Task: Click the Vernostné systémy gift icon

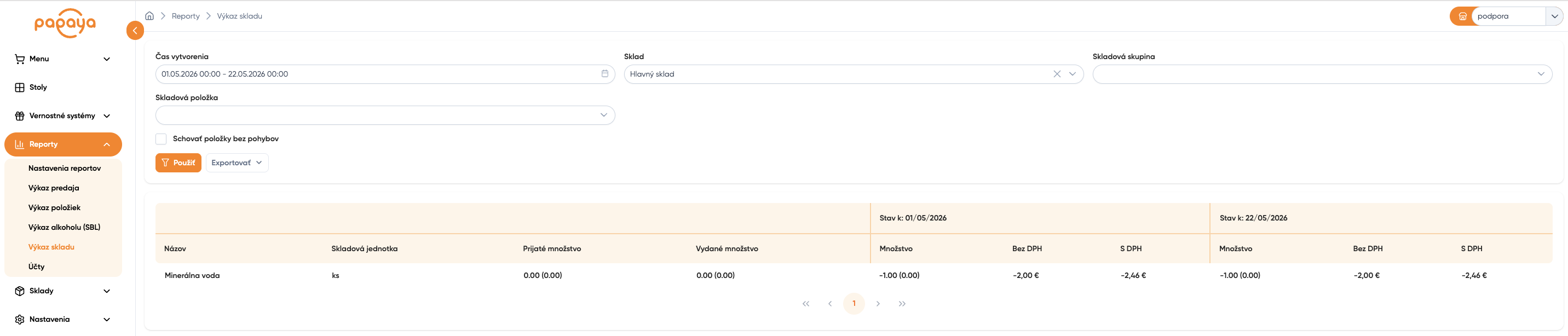Action: tap(20, 115)
